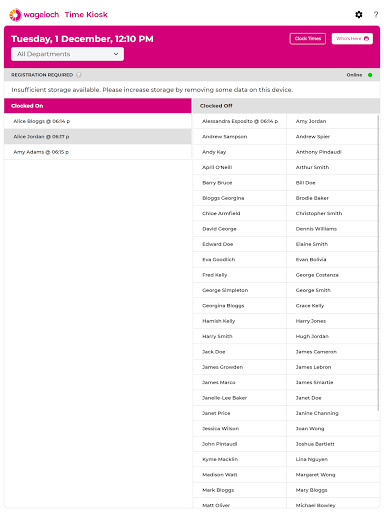Click the Who's Here print button

point(352,39)
